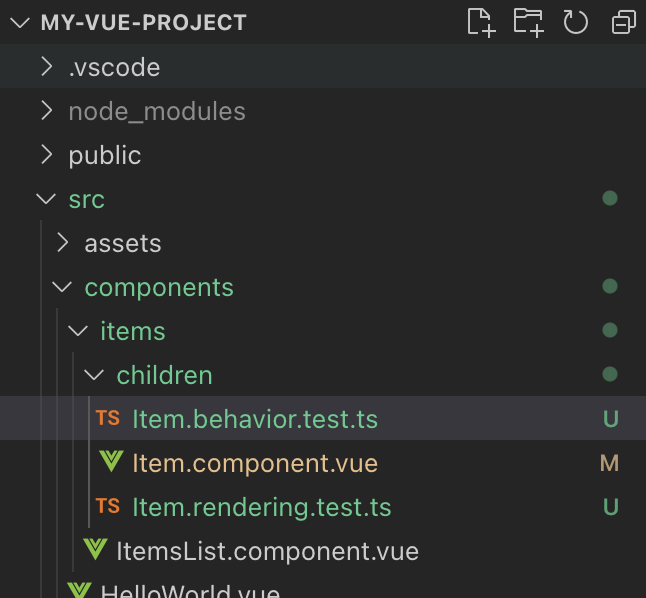Click the Vue icon of Item.component.vue

pos(111,462)
